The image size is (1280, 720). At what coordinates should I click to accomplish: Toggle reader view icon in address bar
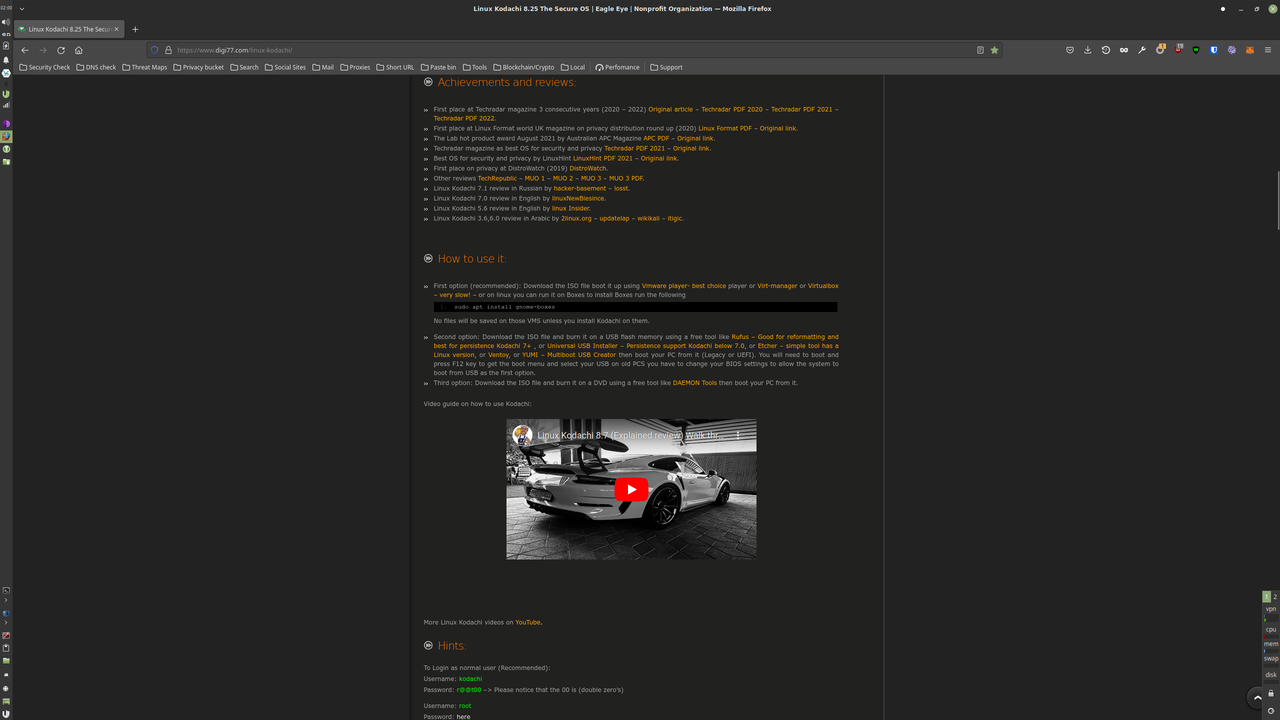980,50
